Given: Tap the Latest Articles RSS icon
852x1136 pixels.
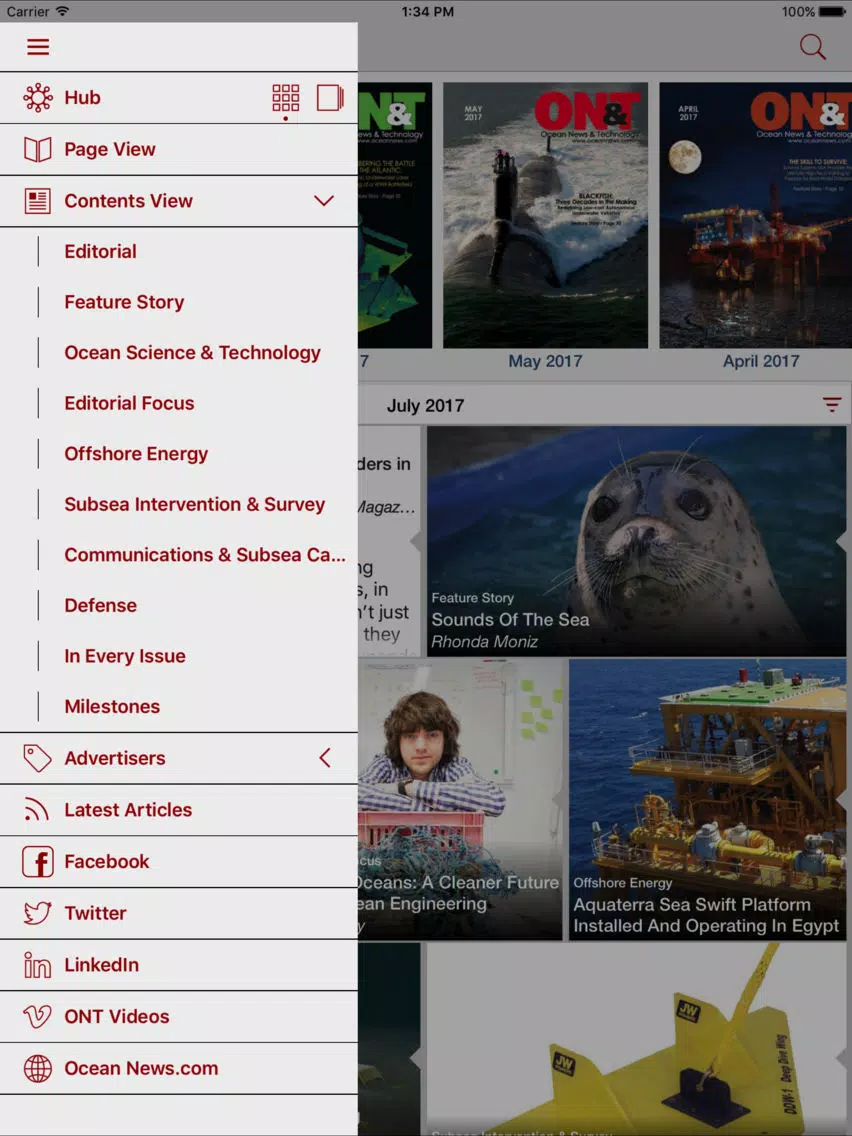Looking at the screenshot, I should tap(36, 810).
